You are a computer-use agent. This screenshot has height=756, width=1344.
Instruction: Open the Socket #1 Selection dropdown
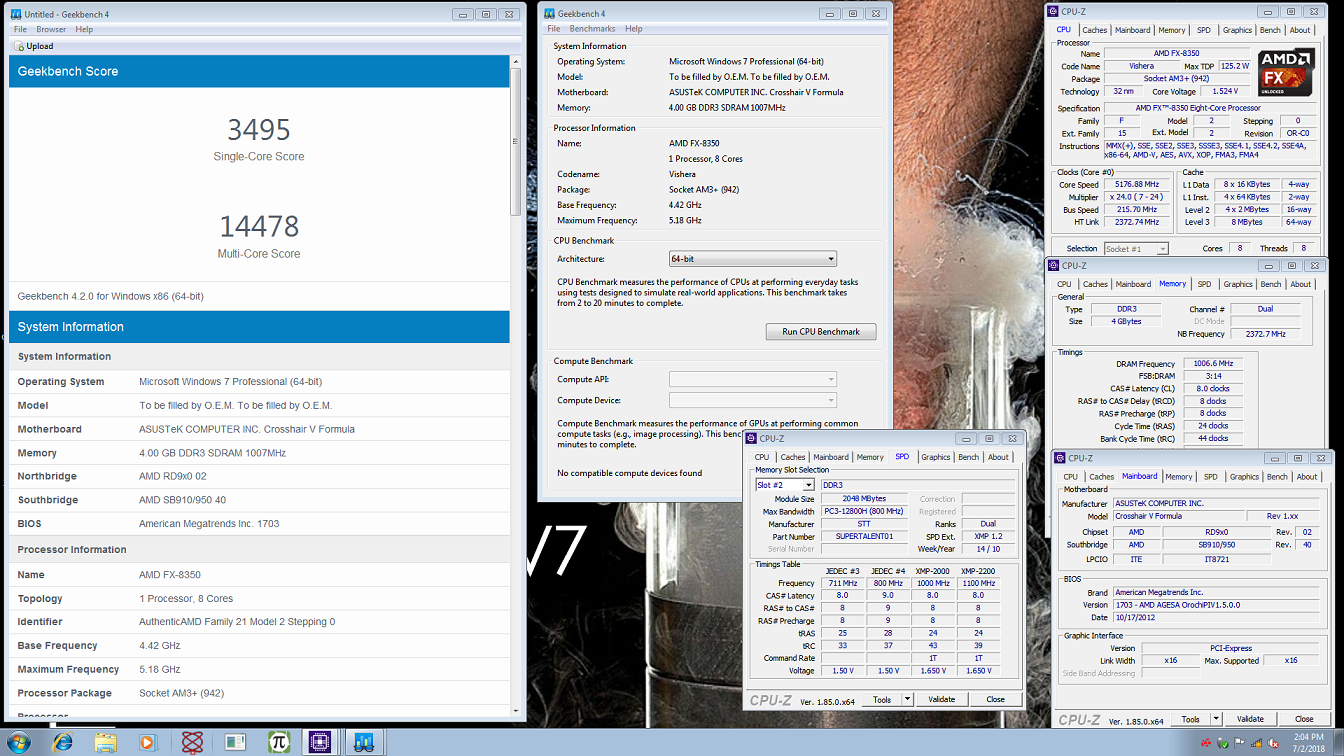(x=1136, y=248)
